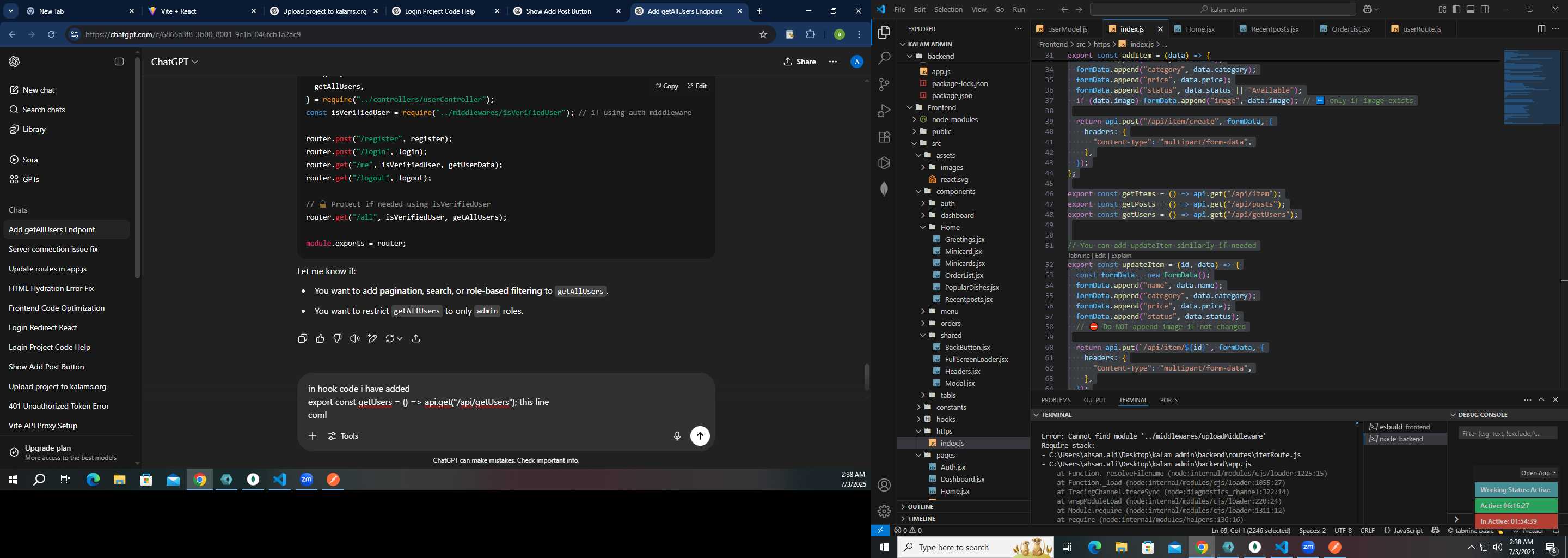Click the ChatGPT conversation scrollbar thumb
The height and width of the screenshot is (558, 1568).
pyautogui.click(x=867, y=378)
